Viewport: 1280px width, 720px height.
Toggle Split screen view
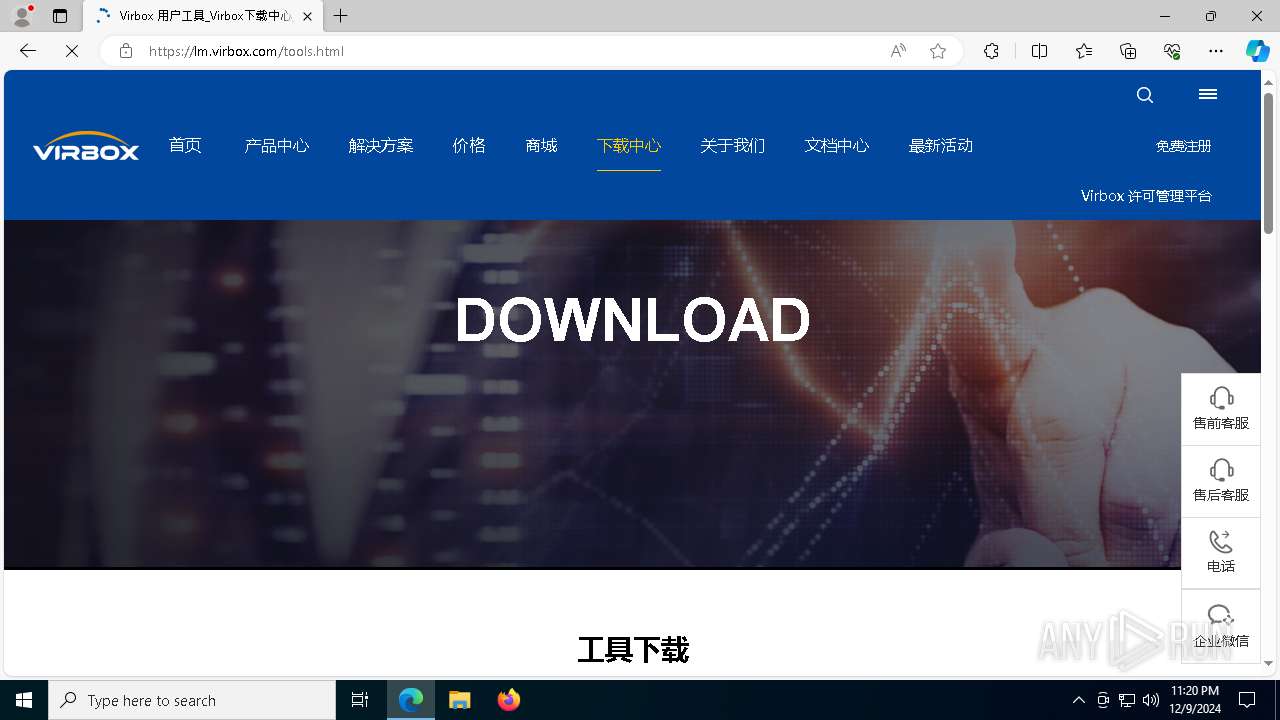[x=1039, y=51]
